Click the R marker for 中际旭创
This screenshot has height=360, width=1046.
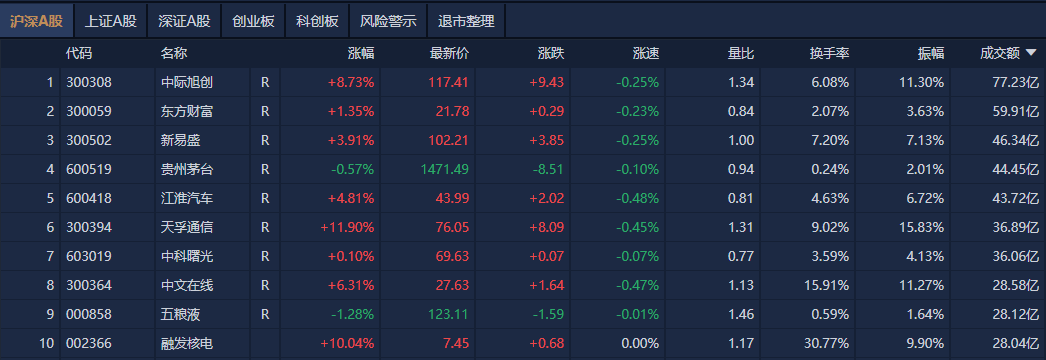pos(265,83)
